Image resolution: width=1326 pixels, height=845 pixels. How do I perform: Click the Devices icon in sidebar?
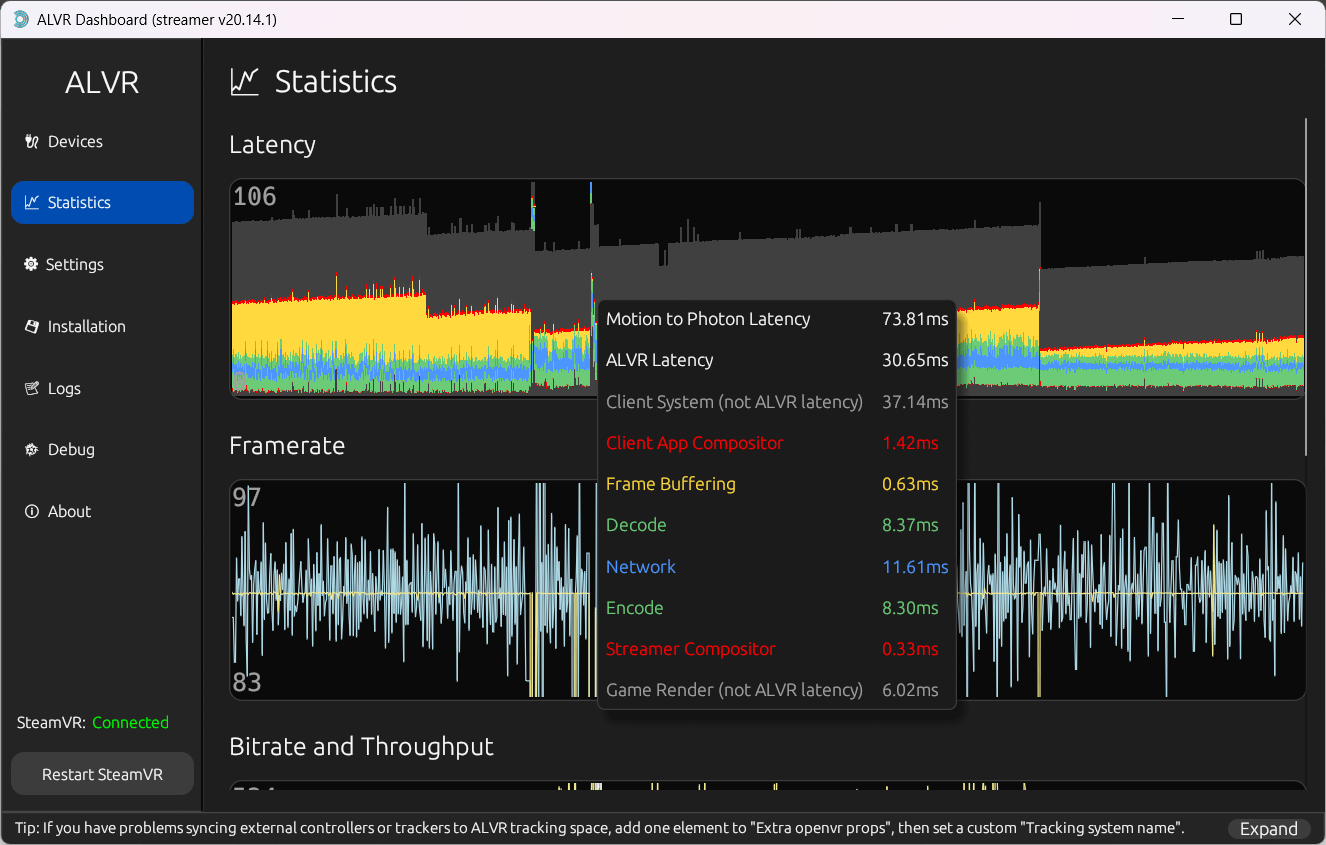(x=31, y=142)
